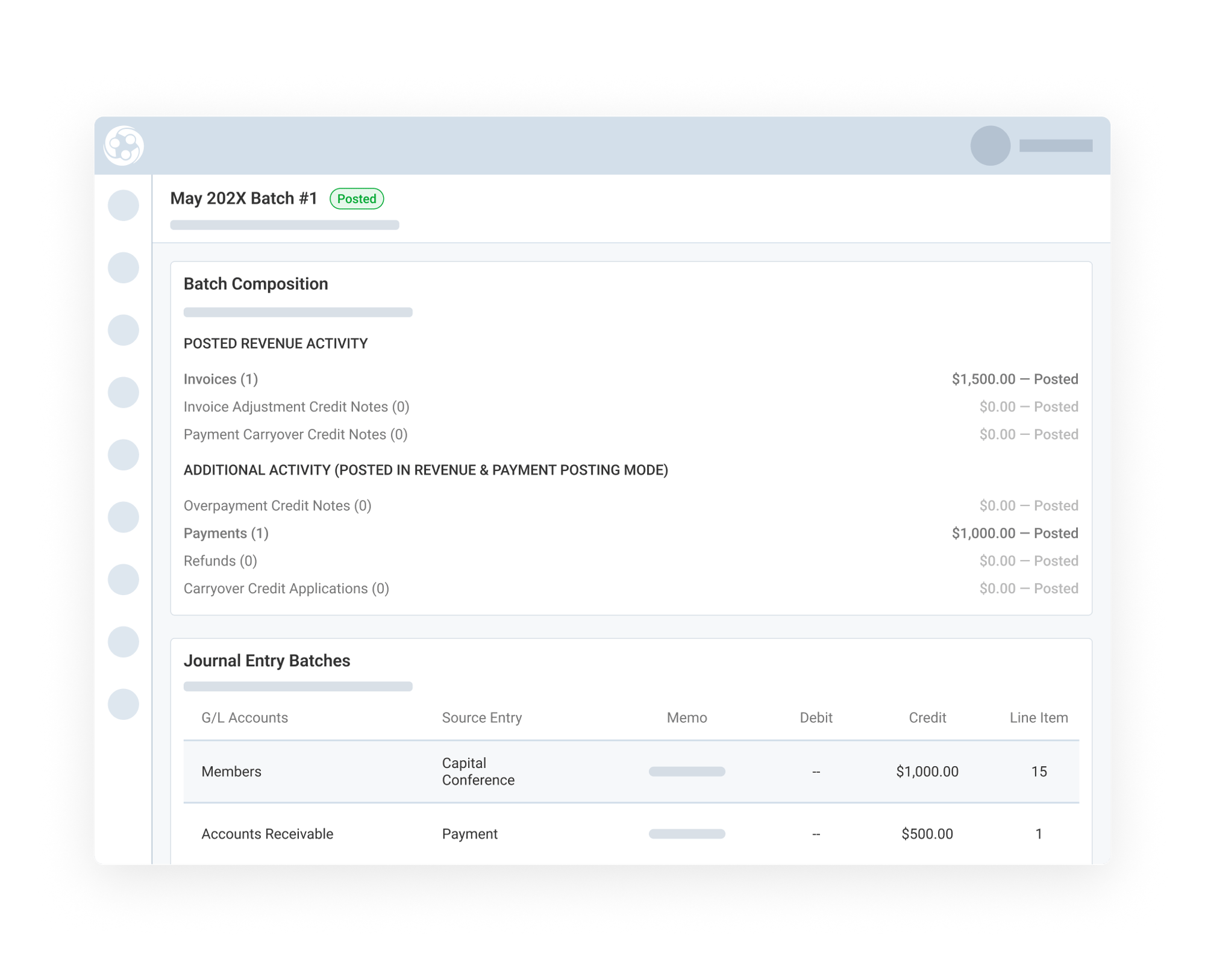1205x980 pixels.
Task: Click the Line Item column header
Action: (x=1039, y=717)
